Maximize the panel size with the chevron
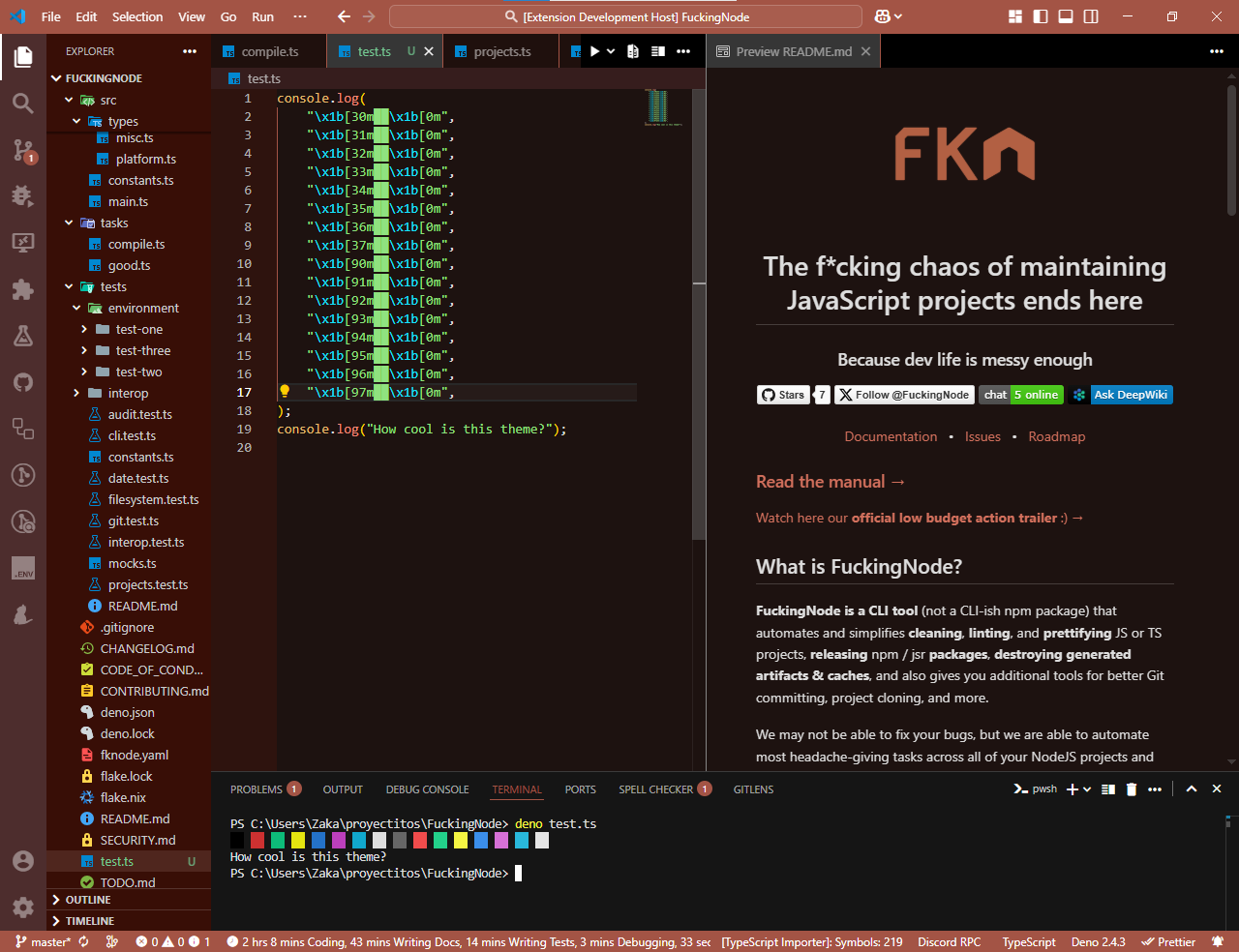Viewport: 1239px width, 952px height. [1192, 789]
